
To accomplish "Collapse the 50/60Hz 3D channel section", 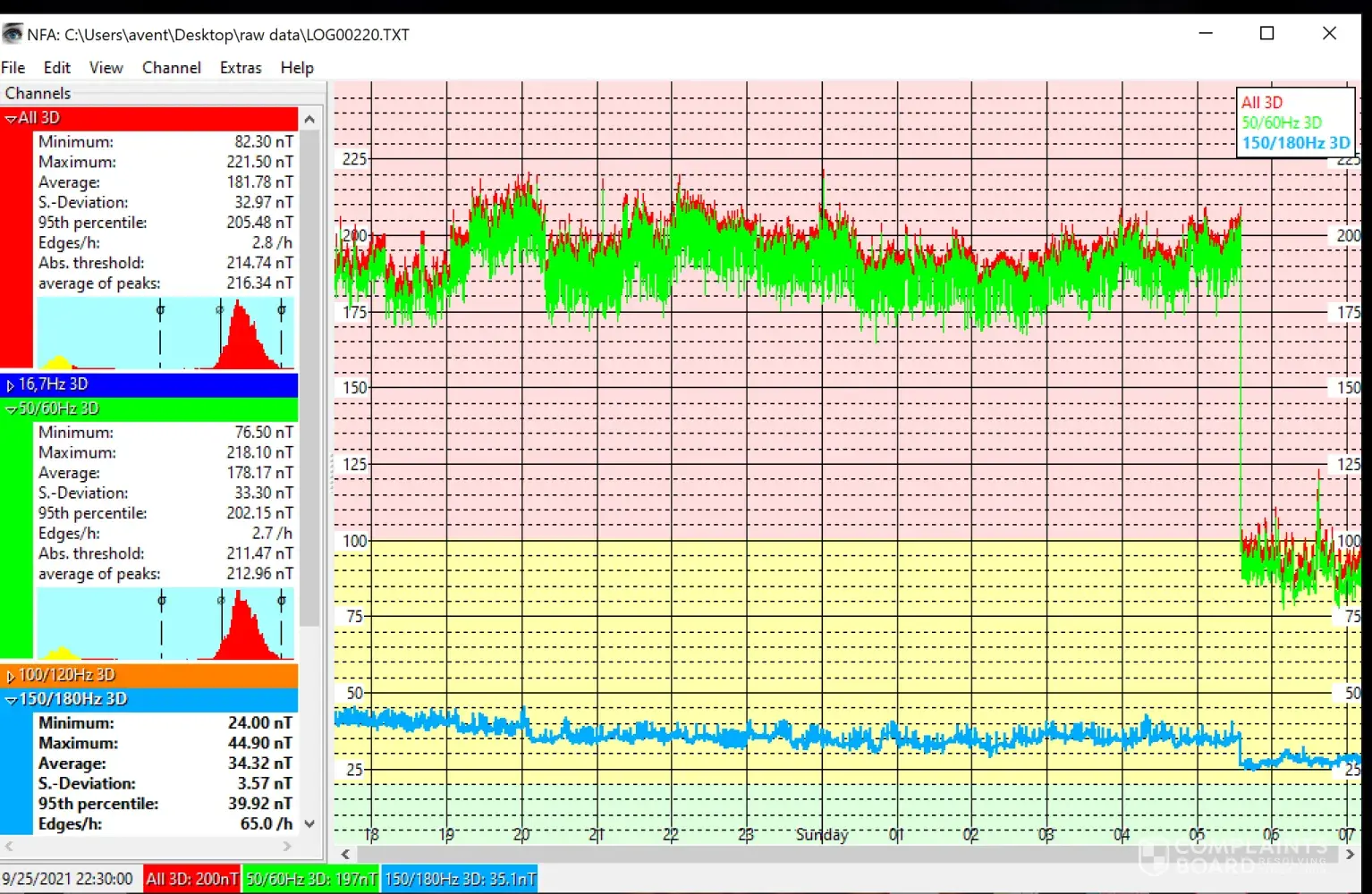I will [11, 409].
